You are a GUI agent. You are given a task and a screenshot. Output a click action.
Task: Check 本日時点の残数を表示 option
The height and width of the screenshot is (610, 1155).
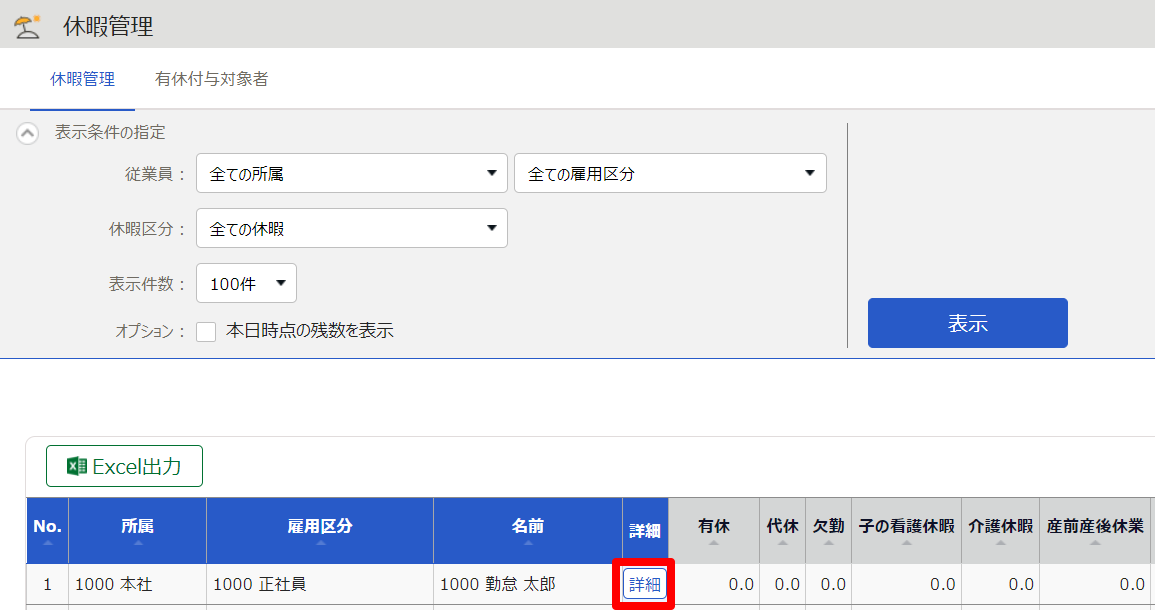(206, 332)
